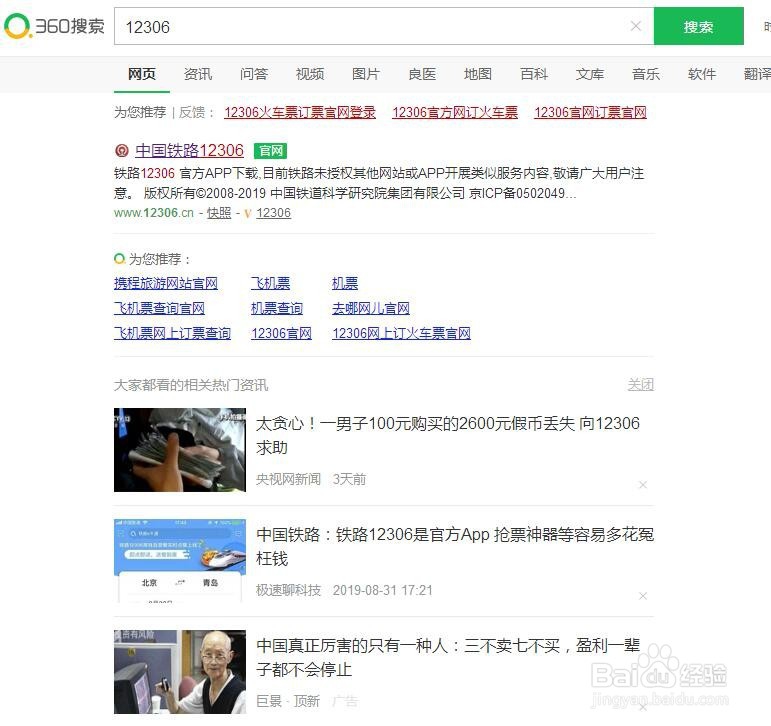Viewport: 771px width, 726px height.
Task: Switch to the 良医 tab
Action: point(422,74)
